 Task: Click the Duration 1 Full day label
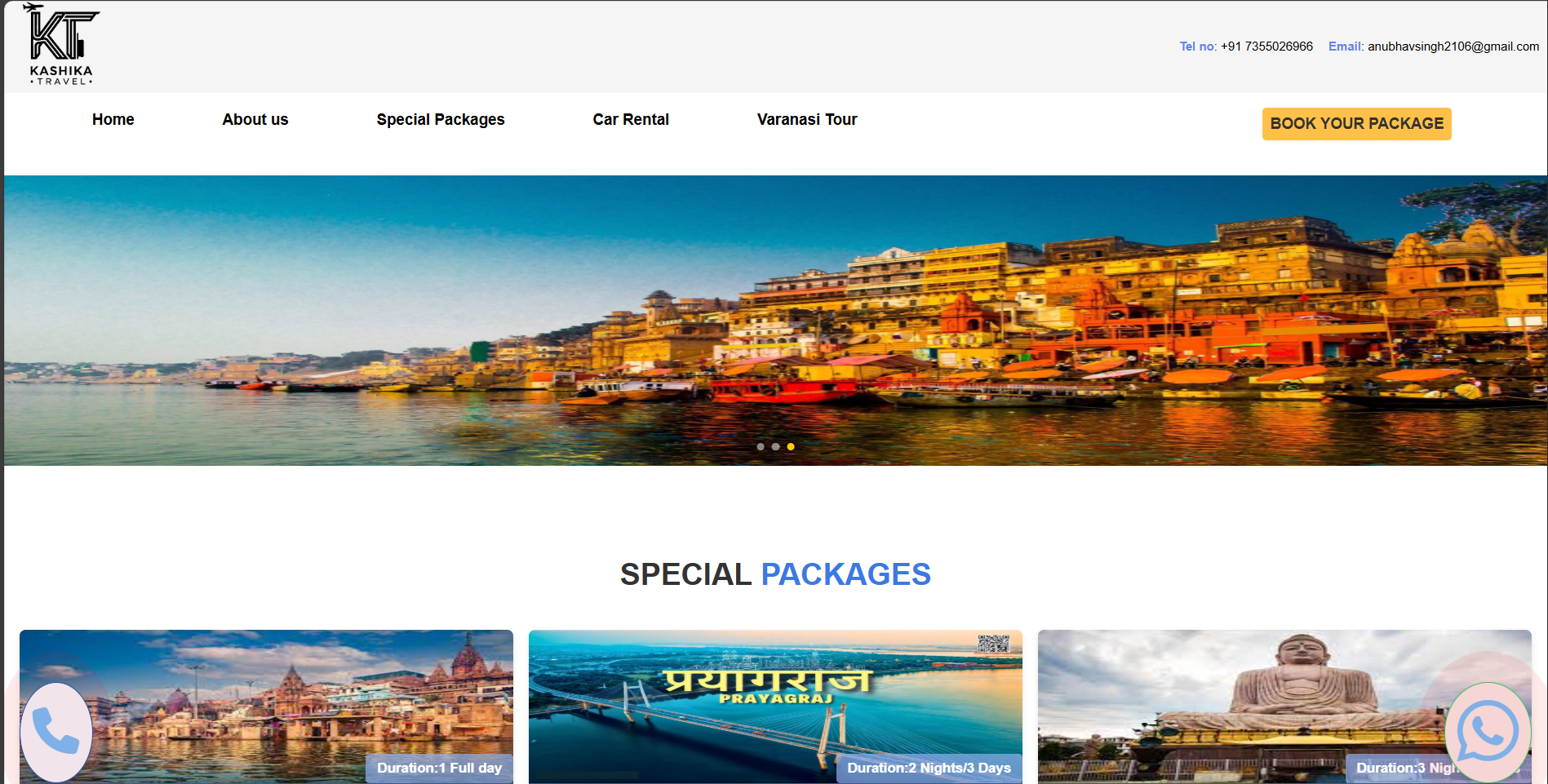[439, 768]
